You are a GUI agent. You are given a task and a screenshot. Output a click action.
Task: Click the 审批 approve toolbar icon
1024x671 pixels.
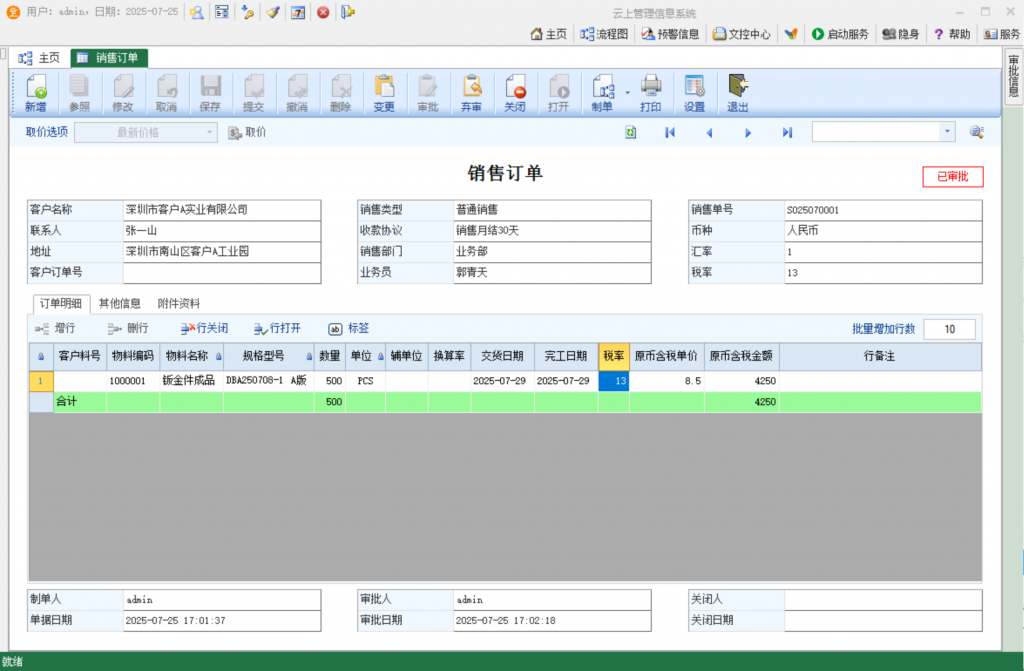428,93
